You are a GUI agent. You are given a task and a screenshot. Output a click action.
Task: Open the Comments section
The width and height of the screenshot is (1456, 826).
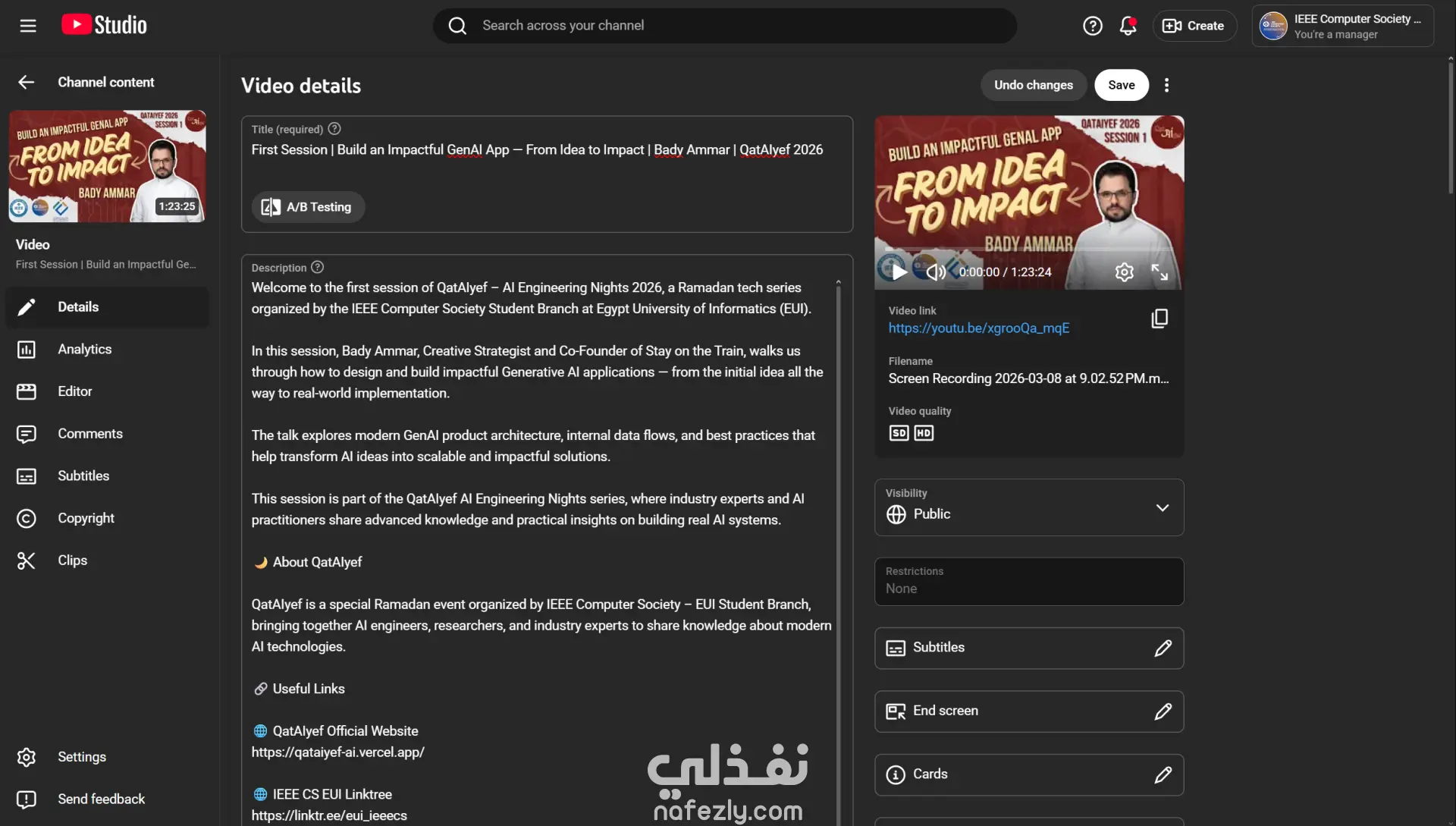coord(107,434)
